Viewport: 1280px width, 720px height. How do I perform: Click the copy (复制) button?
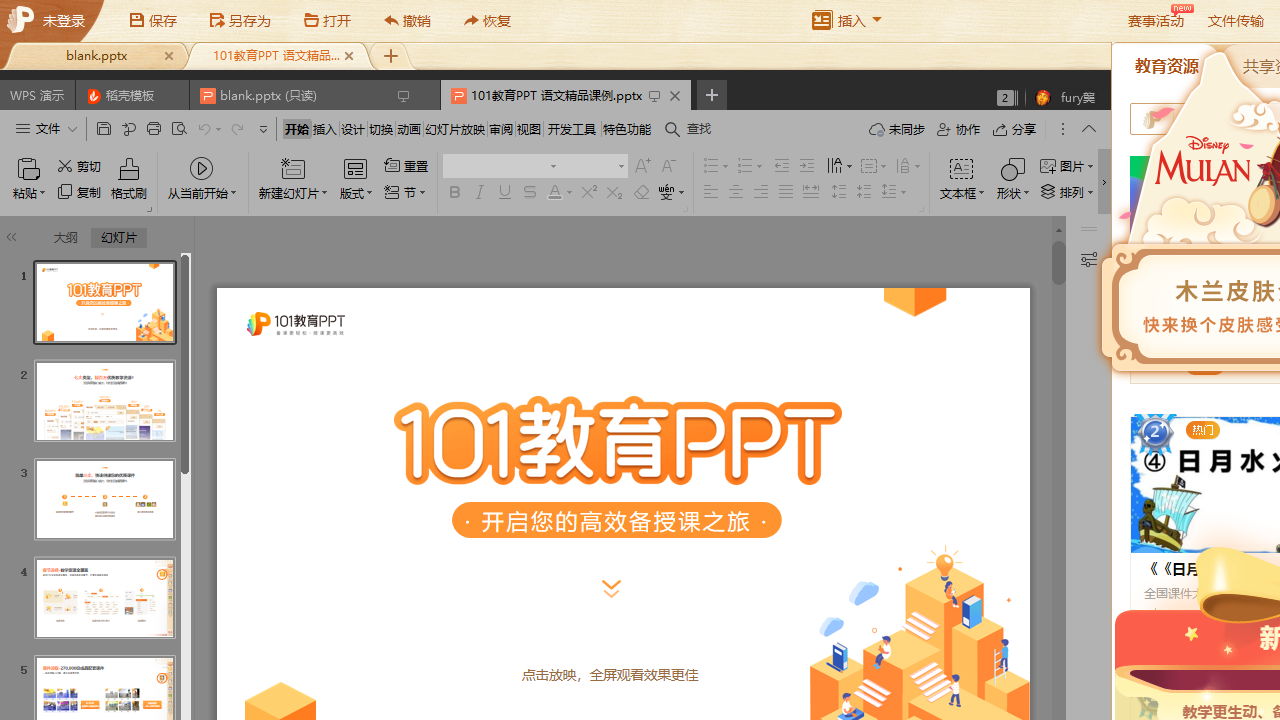[x=79, y=192]
